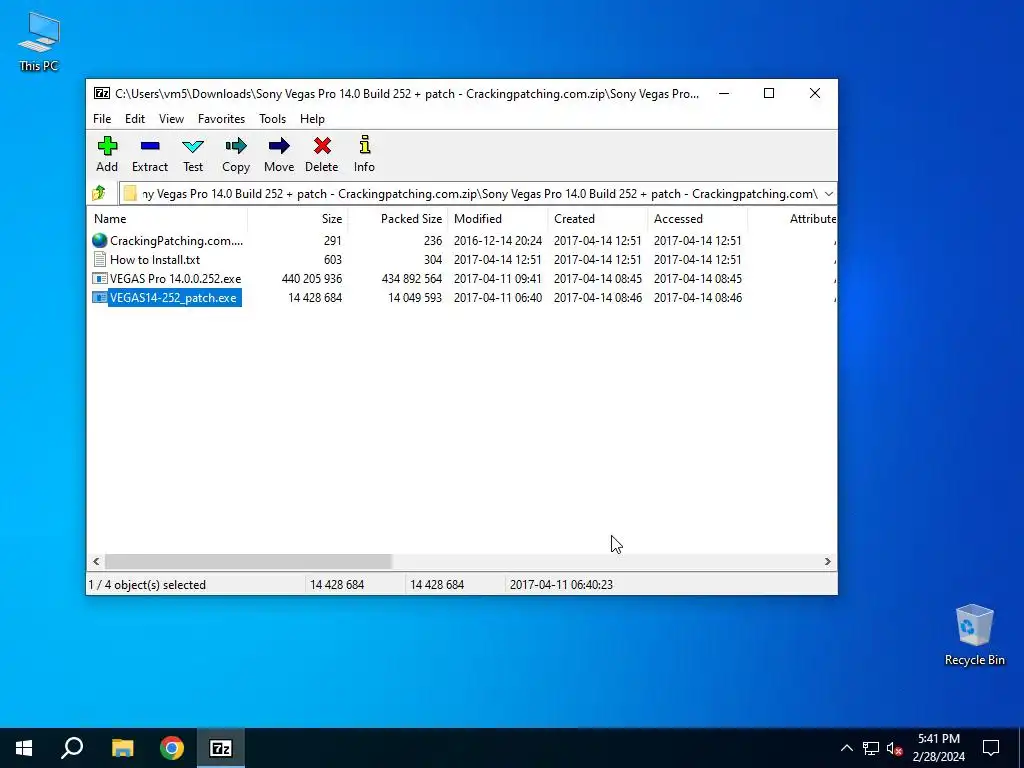Click the Extract toolbar icon
This screenshot has width=1024, height=768.
(x=150, y=146)
